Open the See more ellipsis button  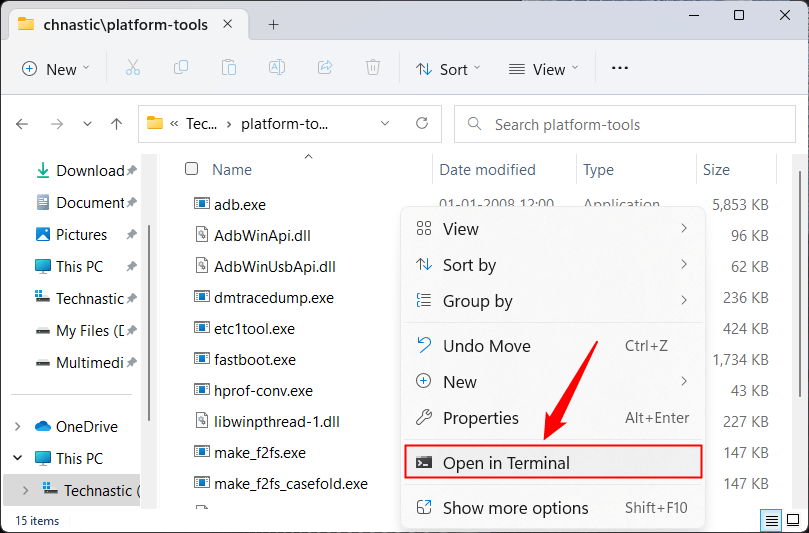[x=619, y=68]
